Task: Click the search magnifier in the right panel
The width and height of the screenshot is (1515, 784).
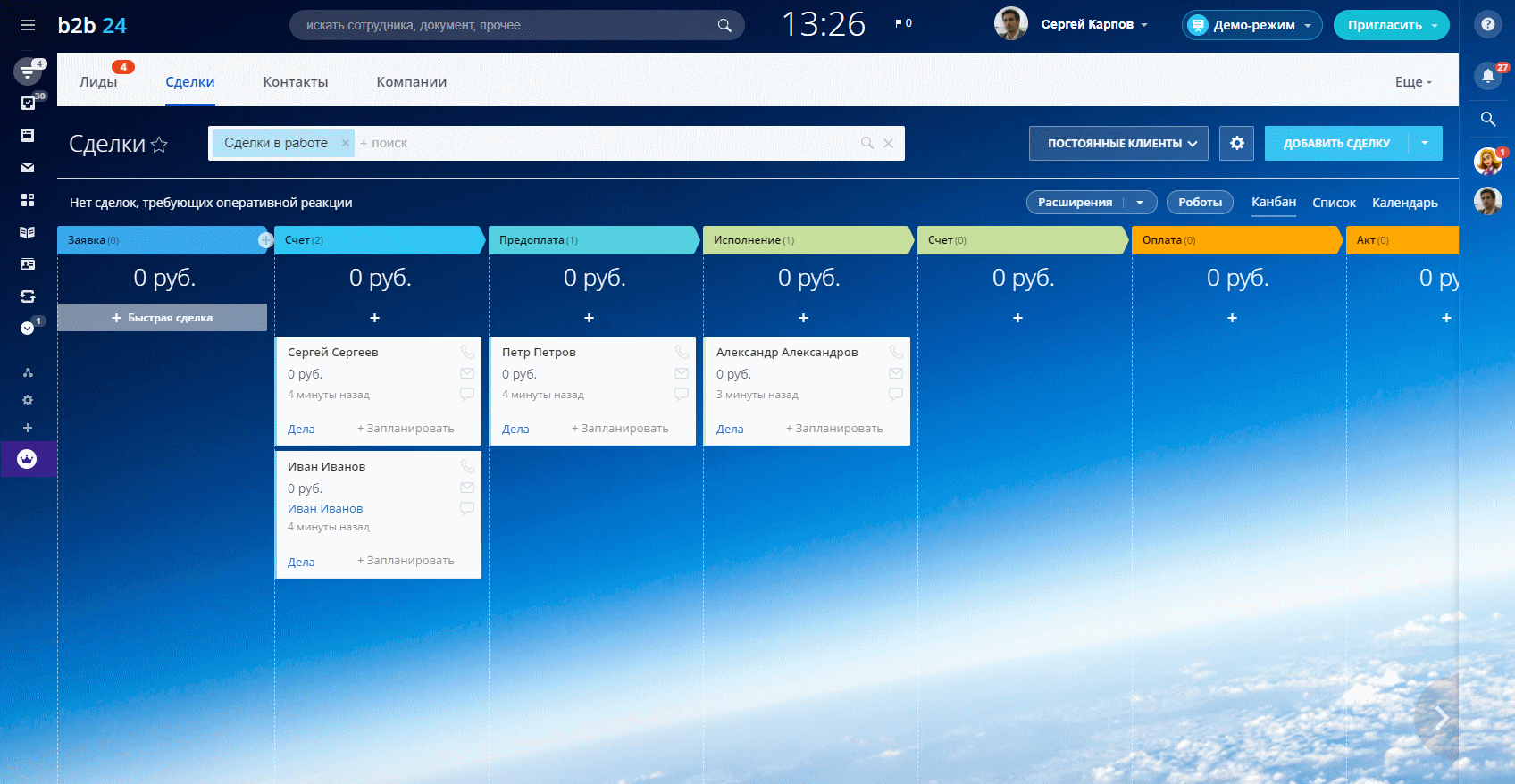Action: tap(1488, 119)
